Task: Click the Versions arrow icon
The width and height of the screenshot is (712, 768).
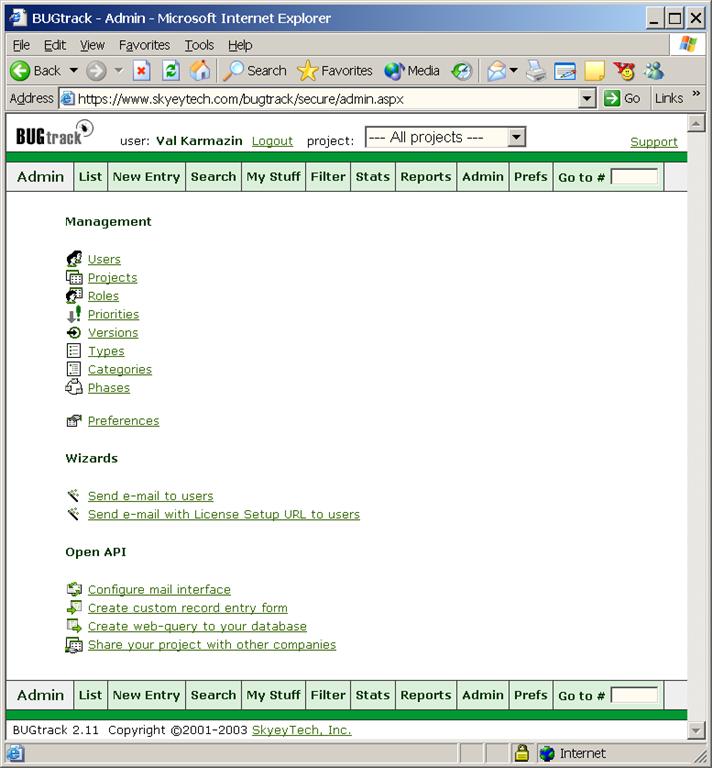Action: (x=74, y=333)
